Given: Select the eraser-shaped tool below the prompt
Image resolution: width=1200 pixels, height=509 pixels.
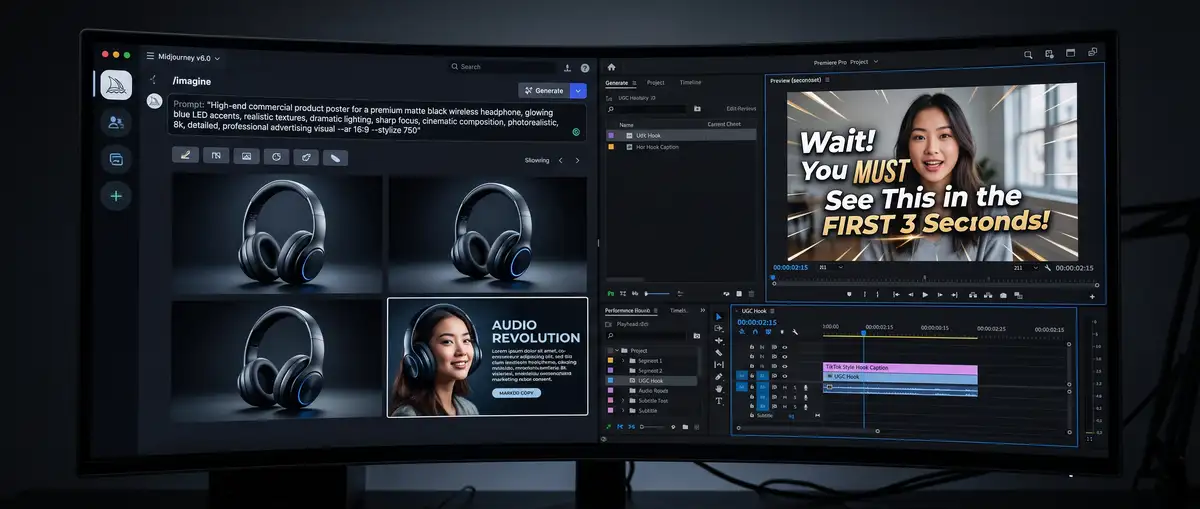Looking at the screenshot, I should pos(337,157).
